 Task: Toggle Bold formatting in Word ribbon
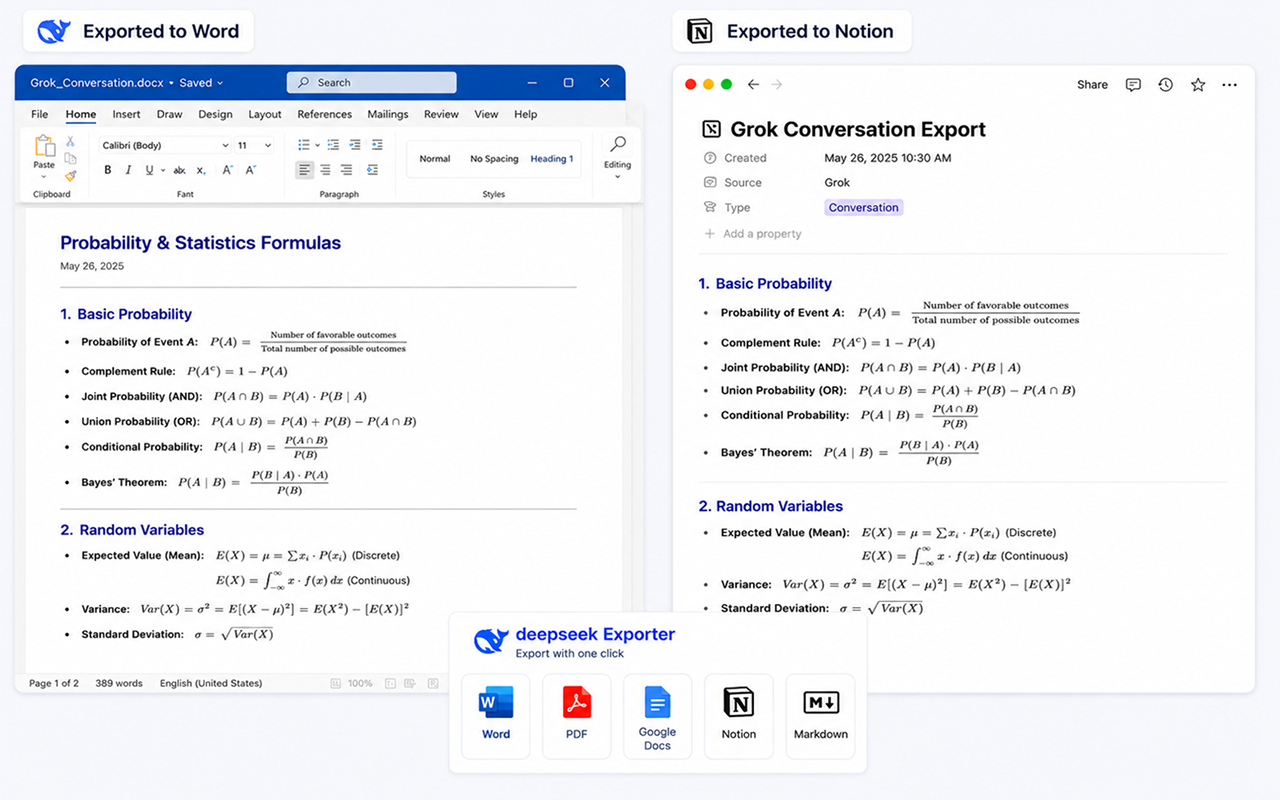[108, 170]
